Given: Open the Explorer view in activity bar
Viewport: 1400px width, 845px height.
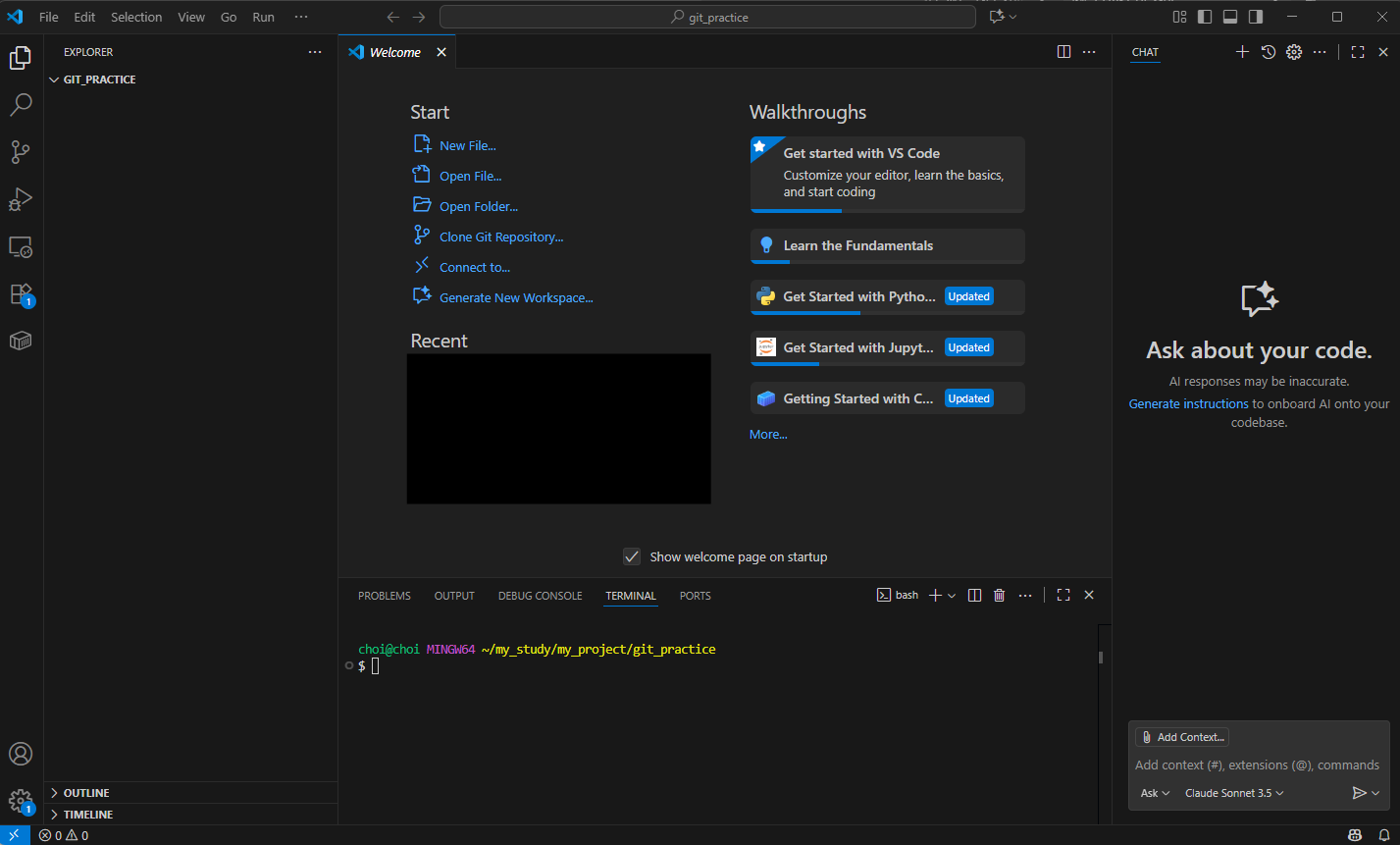Looking at the screenshot, I should [21, 58].
